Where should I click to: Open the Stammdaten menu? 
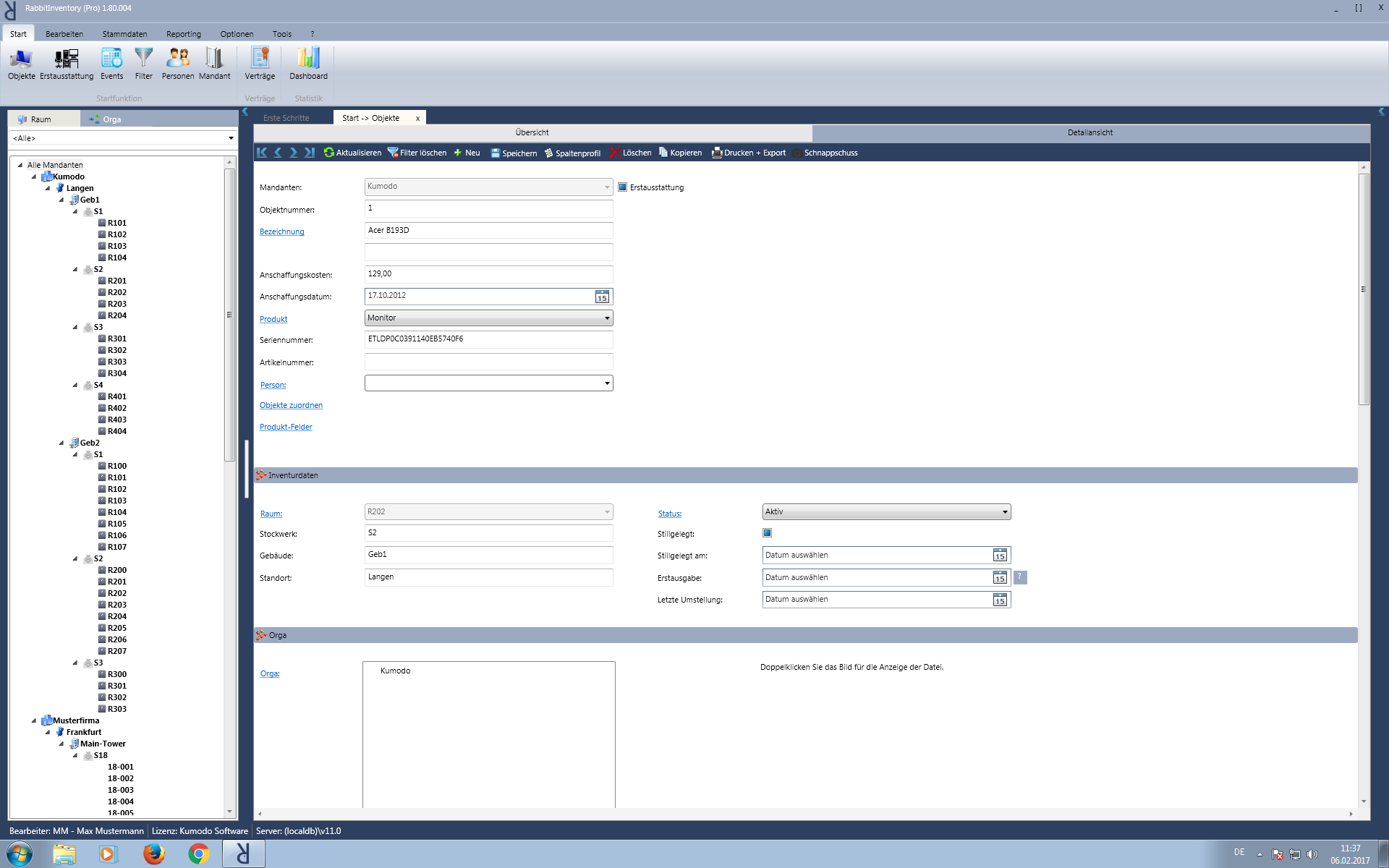click(124, 34)
